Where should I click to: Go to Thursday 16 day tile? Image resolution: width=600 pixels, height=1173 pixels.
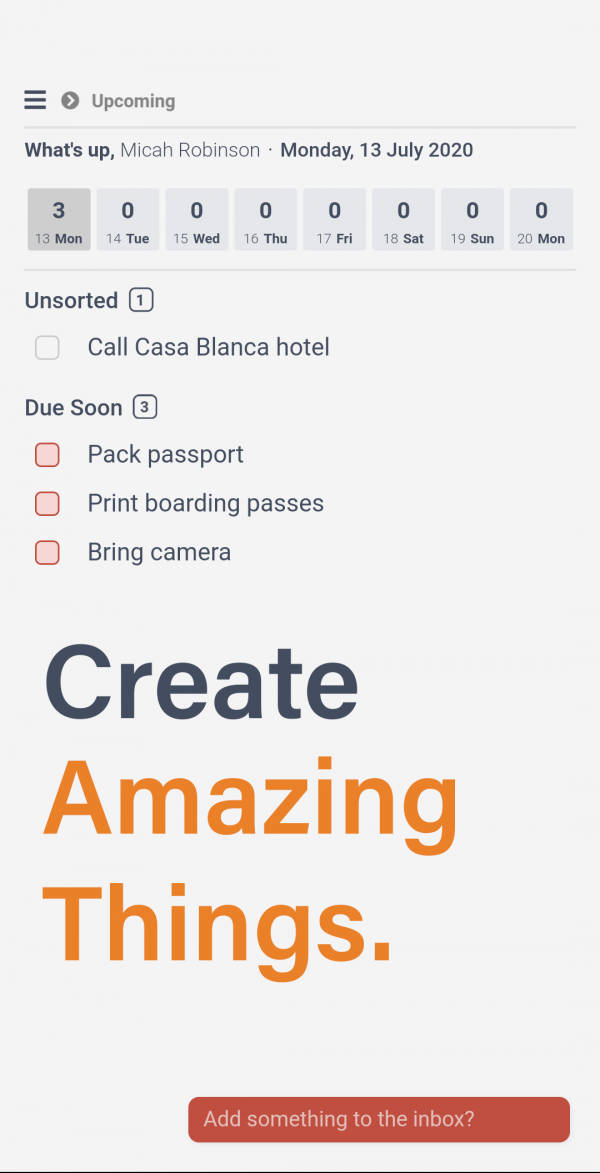266,220
